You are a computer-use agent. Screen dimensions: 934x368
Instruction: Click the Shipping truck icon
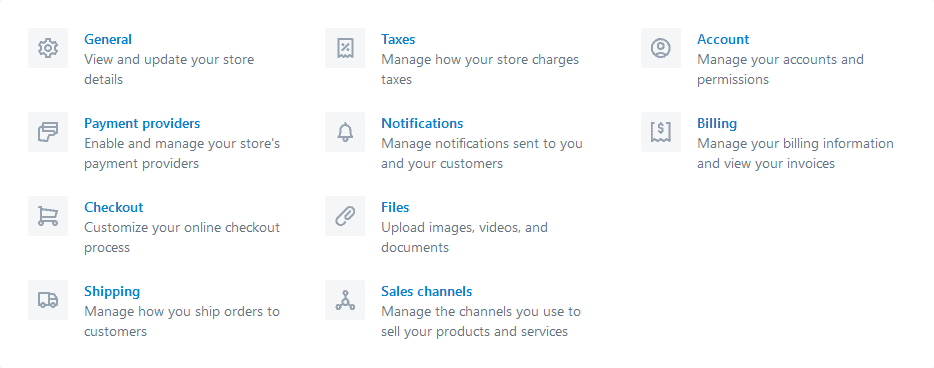coord(48,300)
